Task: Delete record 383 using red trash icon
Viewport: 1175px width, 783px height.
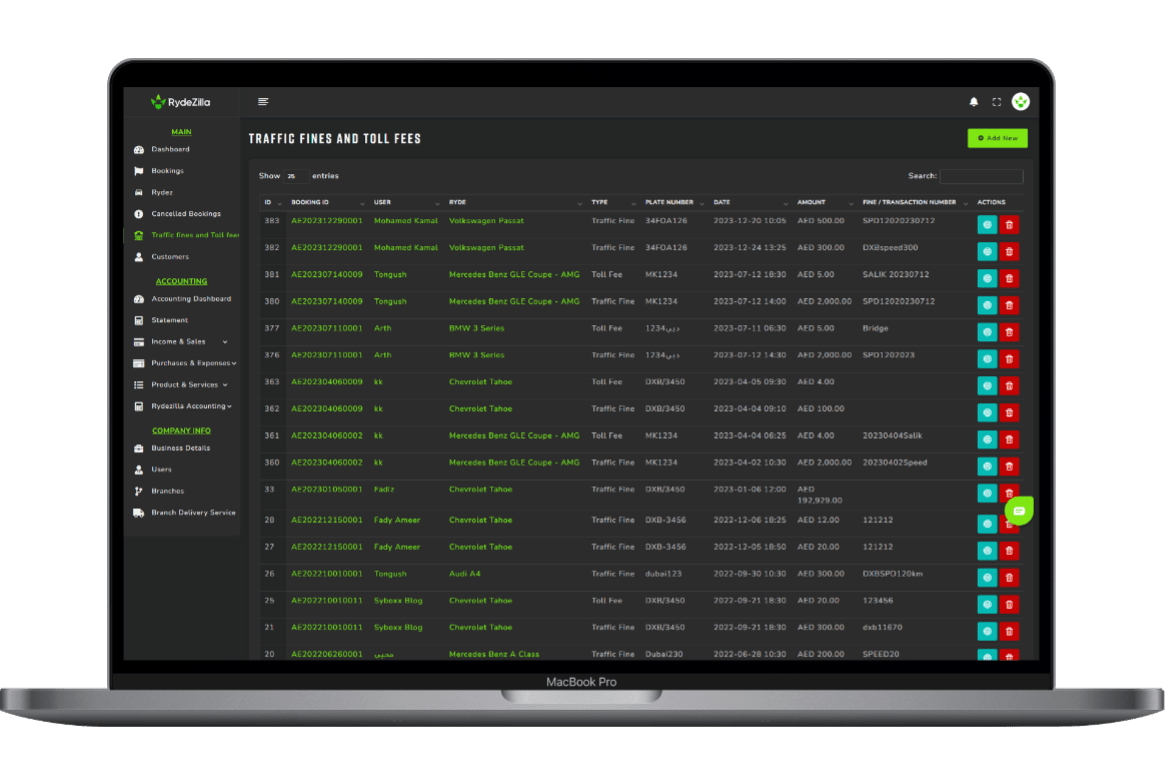Action: [1009, 225]
